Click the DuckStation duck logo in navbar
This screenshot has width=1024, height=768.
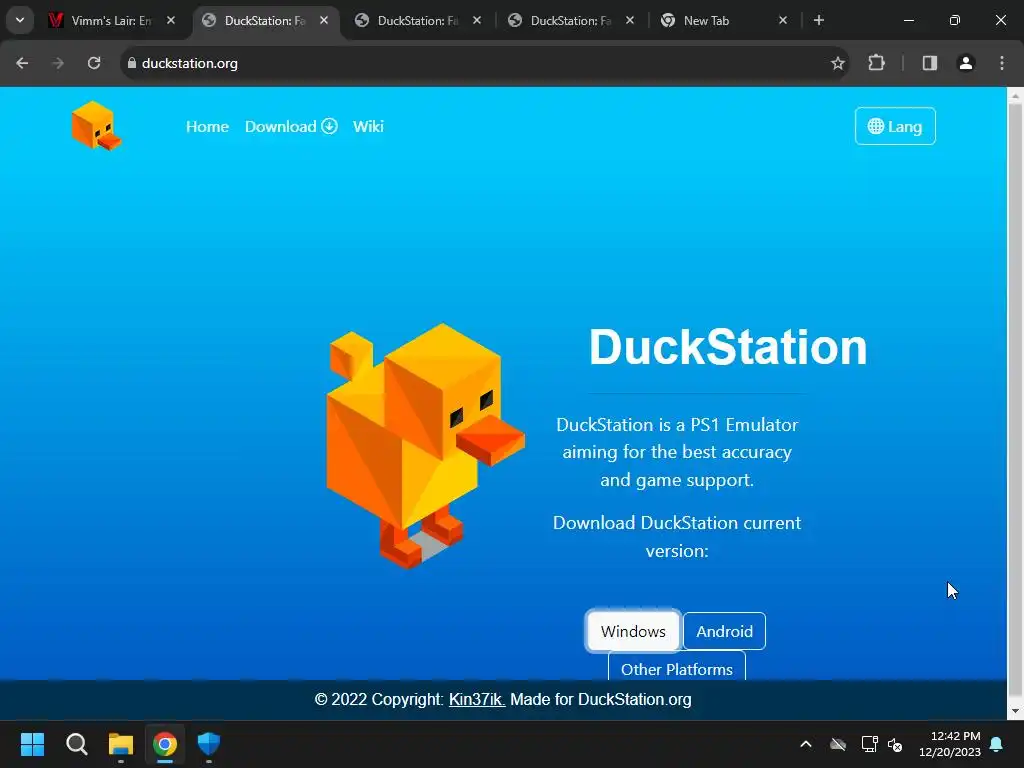click(97, 126)
